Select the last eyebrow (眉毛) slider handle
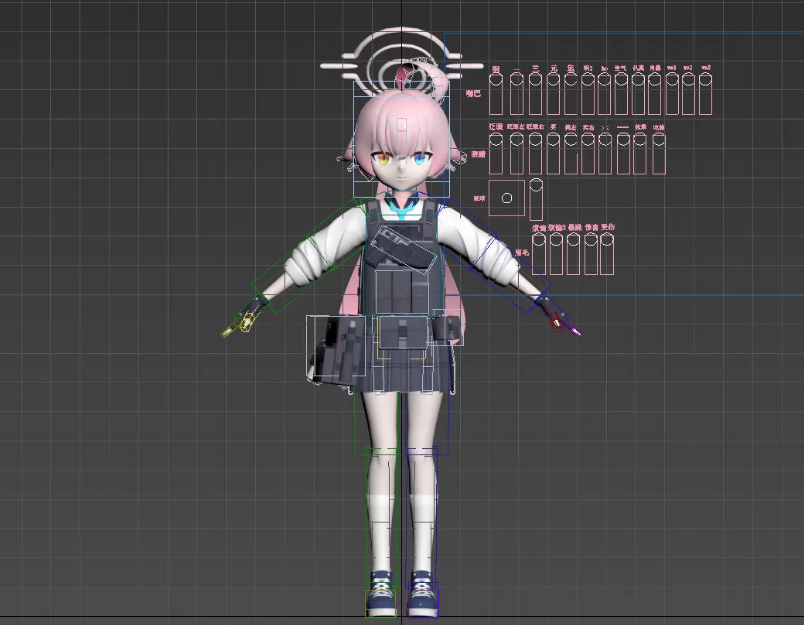 607,239
